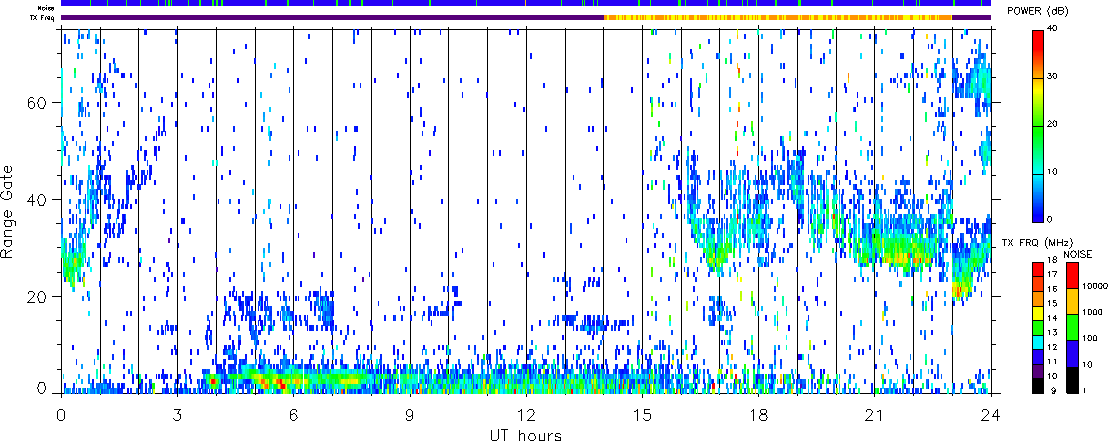Pick the black block of NOISE bar
The height and width of the screenshot is (441, 1108).
pyautogui.click(x=1073, y=380)
